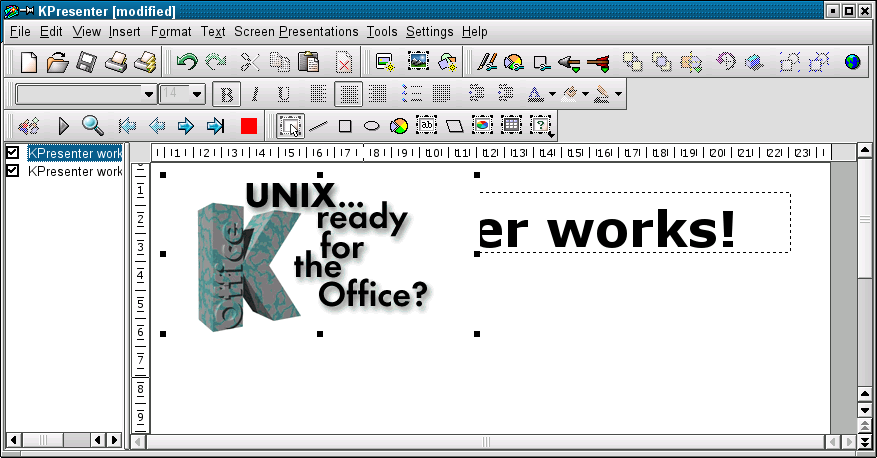The image size is (877, 458).
Task: Open the Insert menu
Action: coord(125,32)
